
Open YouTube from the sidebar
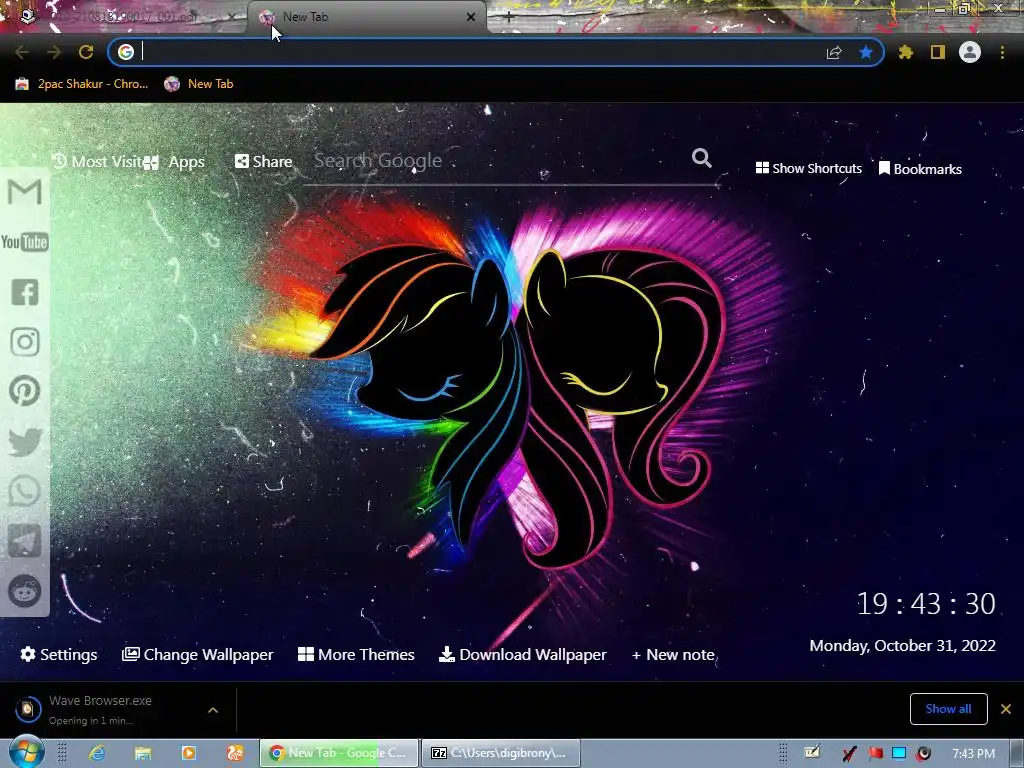(25, 242)
